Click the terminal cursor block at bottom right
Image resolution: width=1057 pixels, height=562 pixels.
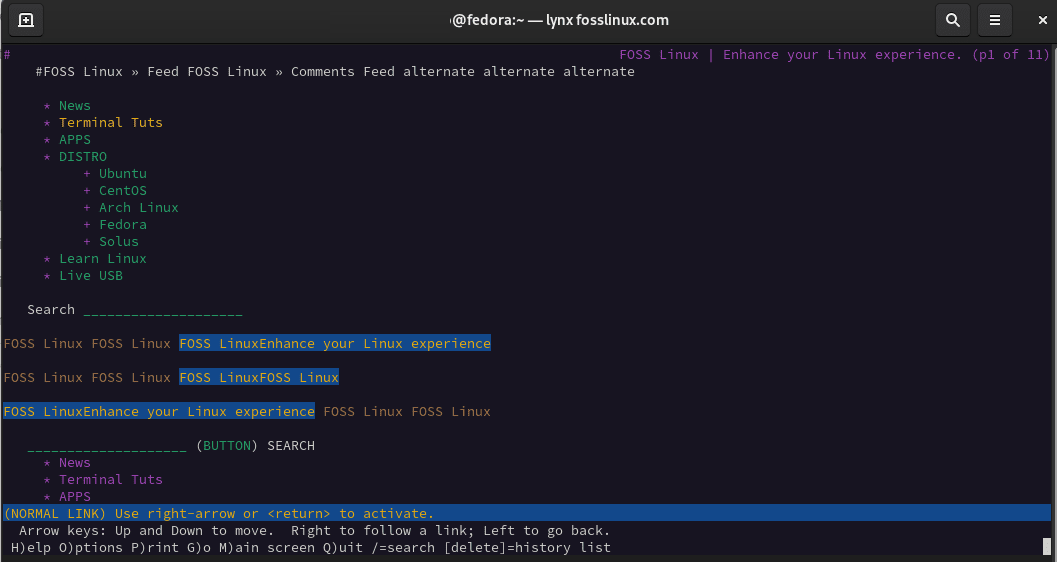1047,546
